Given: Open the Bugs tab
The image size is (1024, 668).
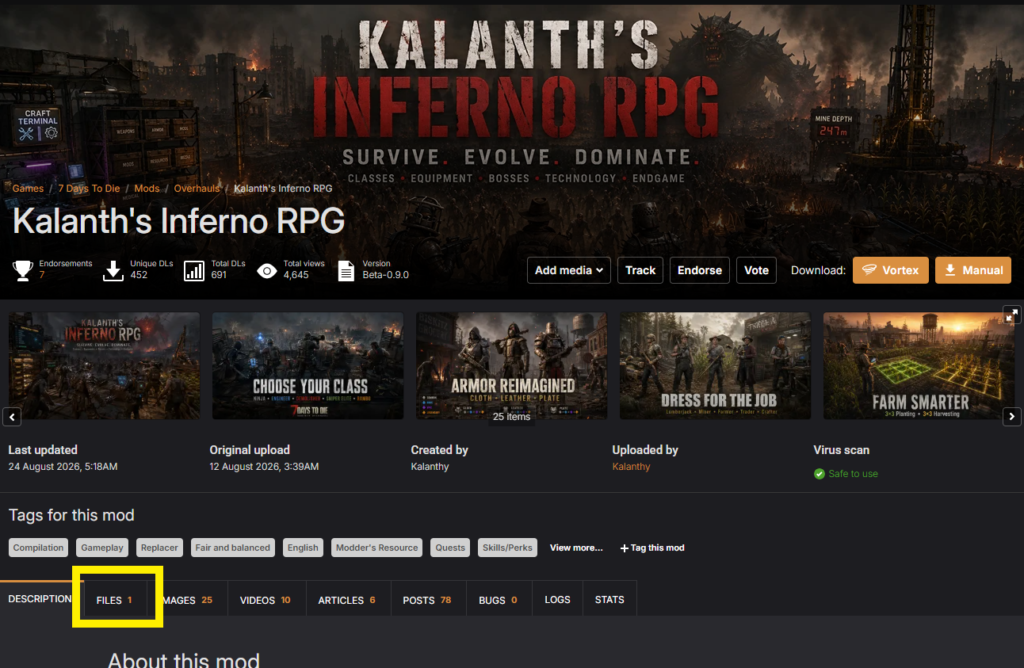Looking at the screenshot, I should [498, 599].
